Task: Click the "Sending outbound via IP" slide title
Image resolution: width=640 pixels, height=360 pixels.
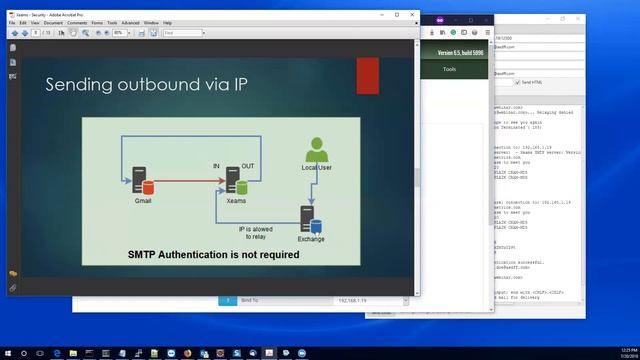Action: pos(146,84)
